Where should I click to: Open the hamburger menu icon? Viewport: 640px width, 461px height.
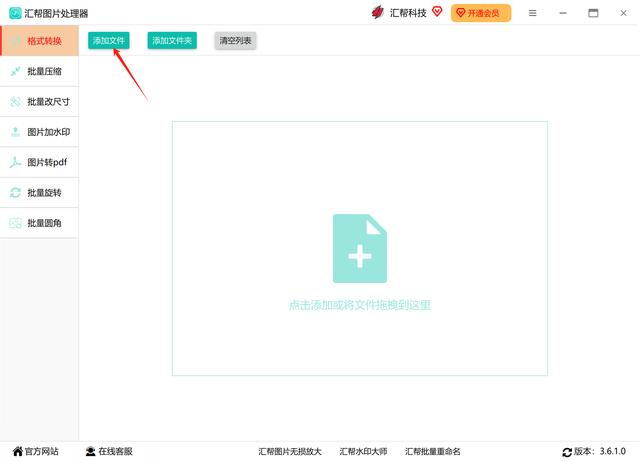click(x=533, y=13)
